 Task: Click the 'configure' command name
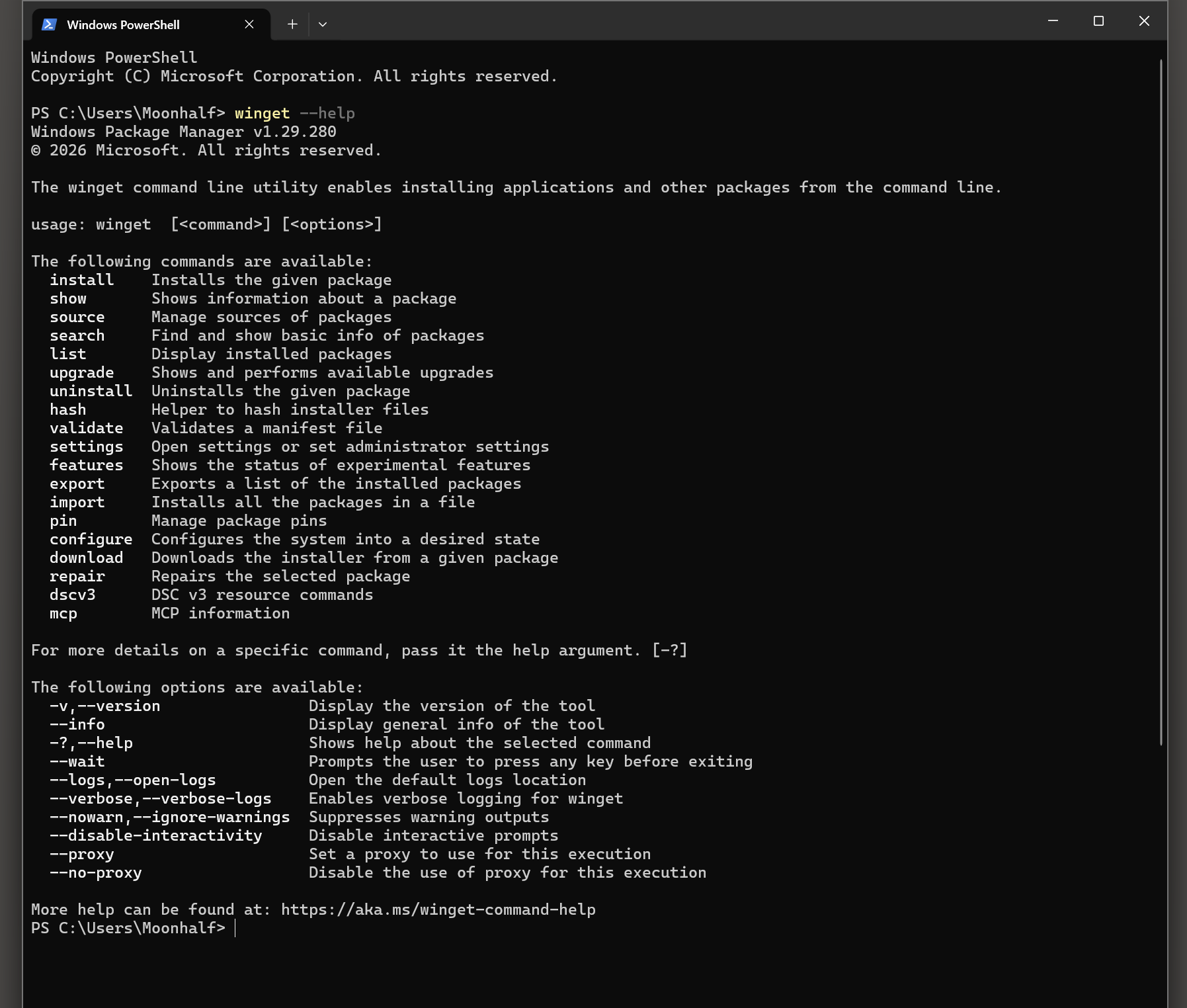click(91, 539)
